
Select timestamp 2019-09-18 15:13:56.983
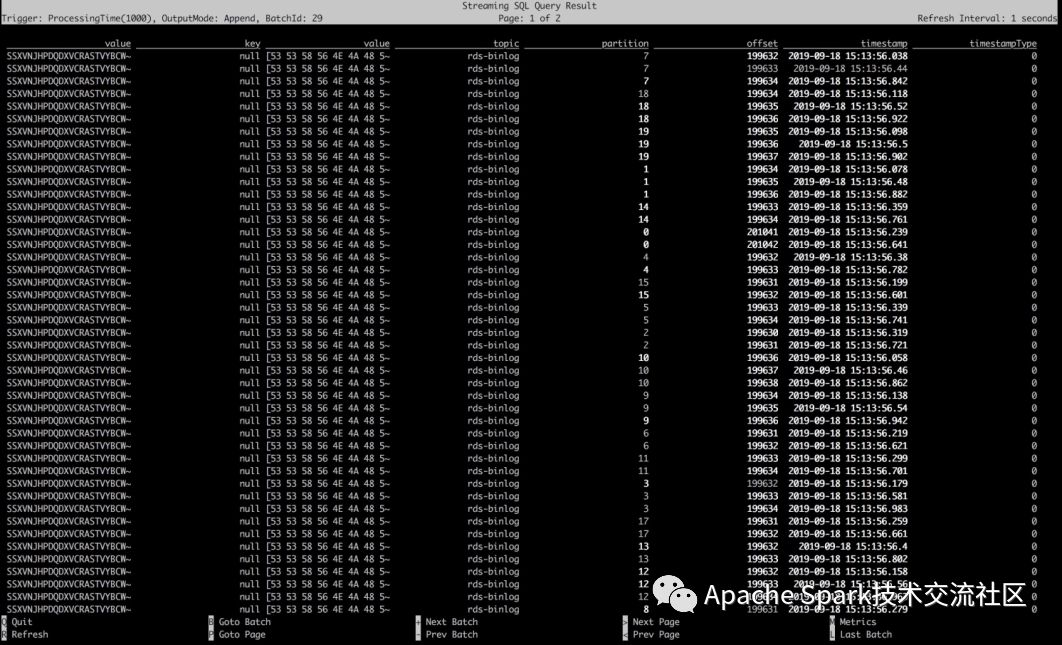848,509
